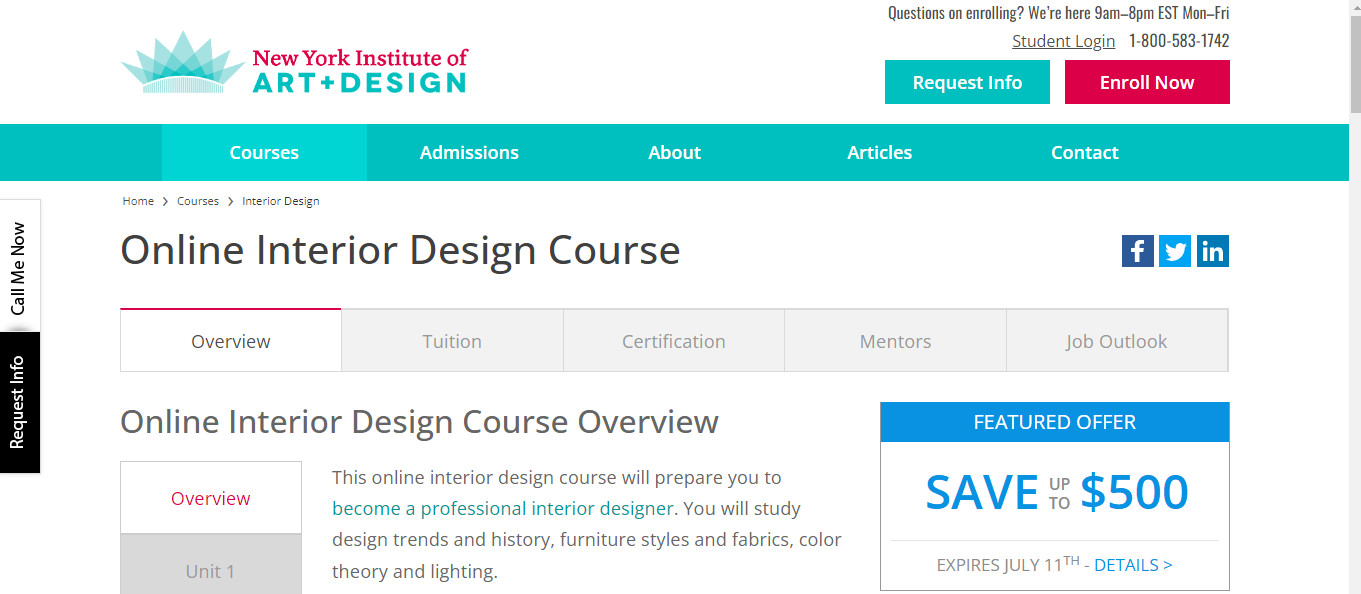
Task: Open the Courses navigation menu
Action: click(x=264, y=153)
